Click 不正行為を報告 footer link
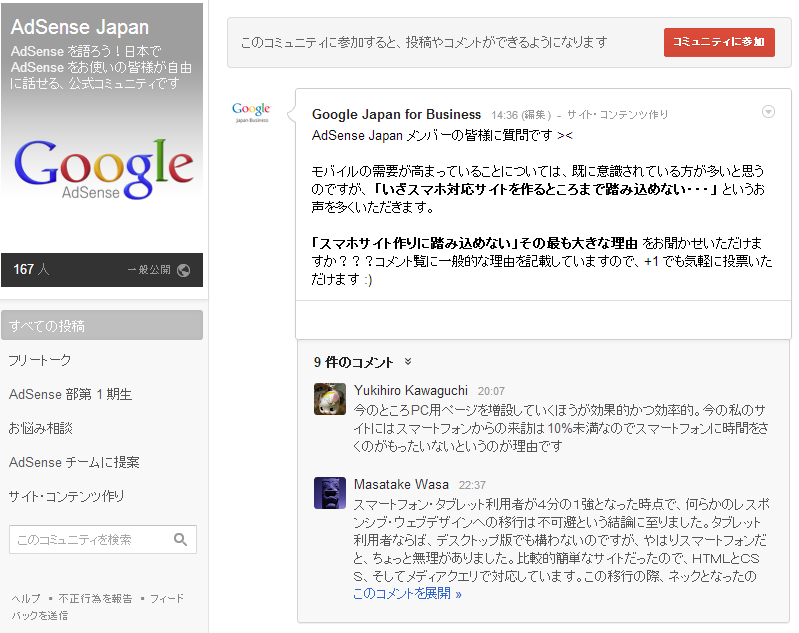Viewport: 799px width, 633px height. click(95, 598)
